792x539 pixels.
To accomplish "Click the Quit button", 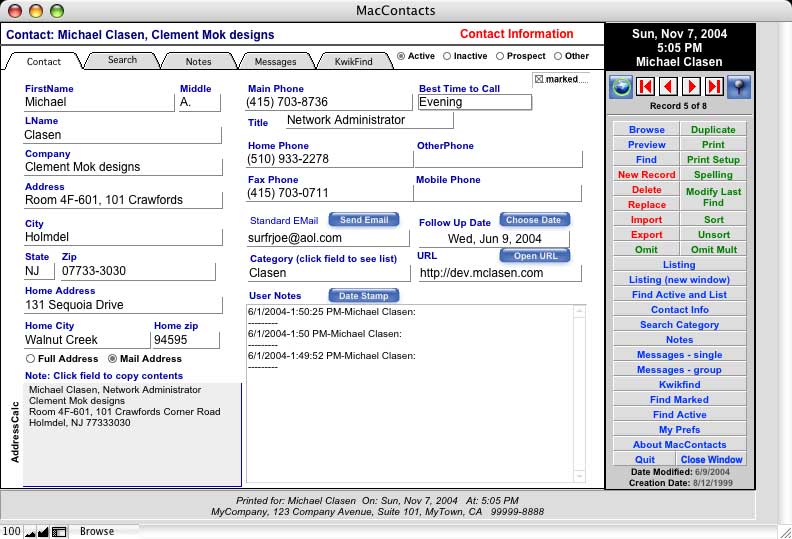I will point(645,459).
